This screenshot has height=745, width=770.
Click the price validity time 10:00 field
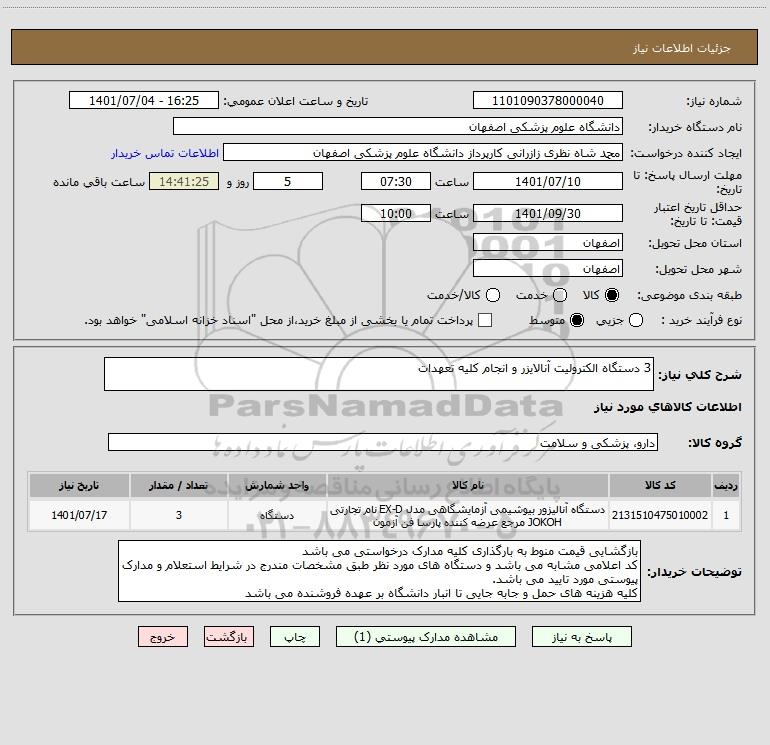[396, 214]
